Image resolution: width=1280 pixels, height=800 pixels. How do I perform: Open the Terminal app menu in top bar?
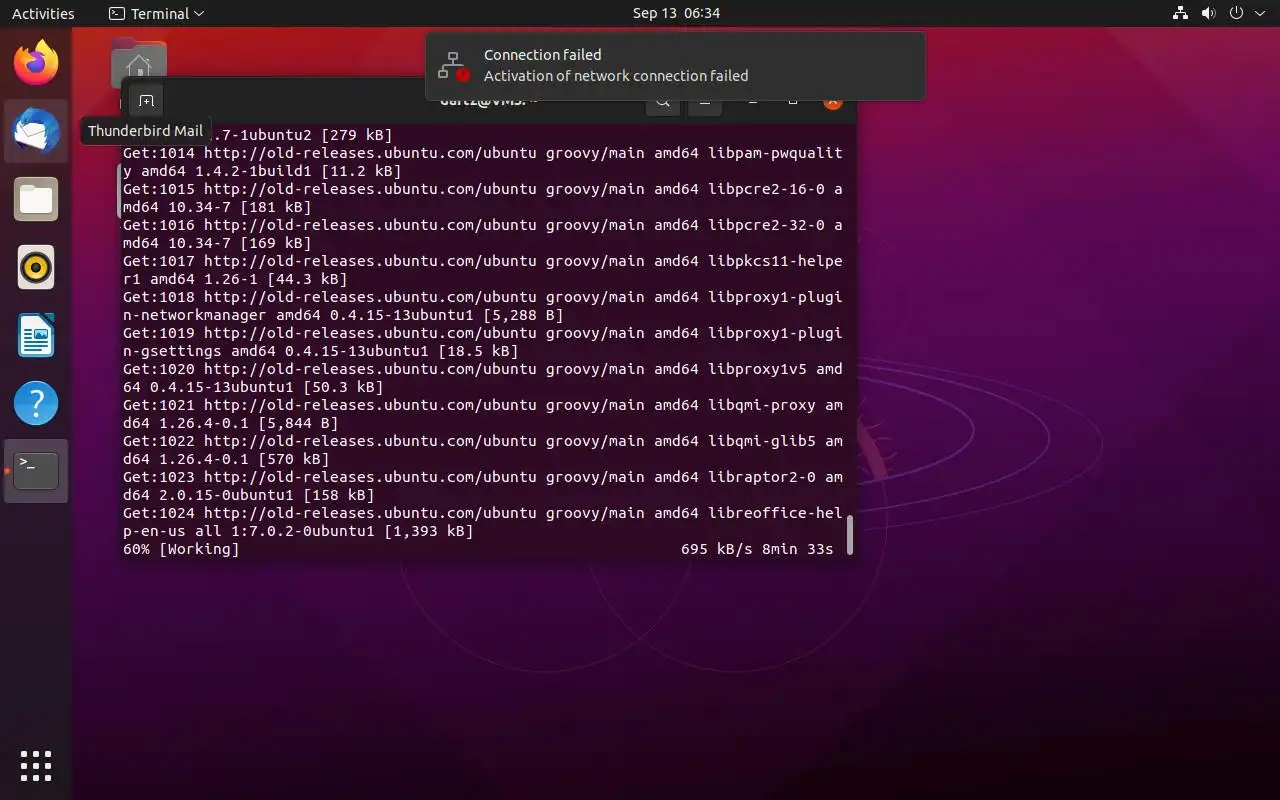(156, 13)
